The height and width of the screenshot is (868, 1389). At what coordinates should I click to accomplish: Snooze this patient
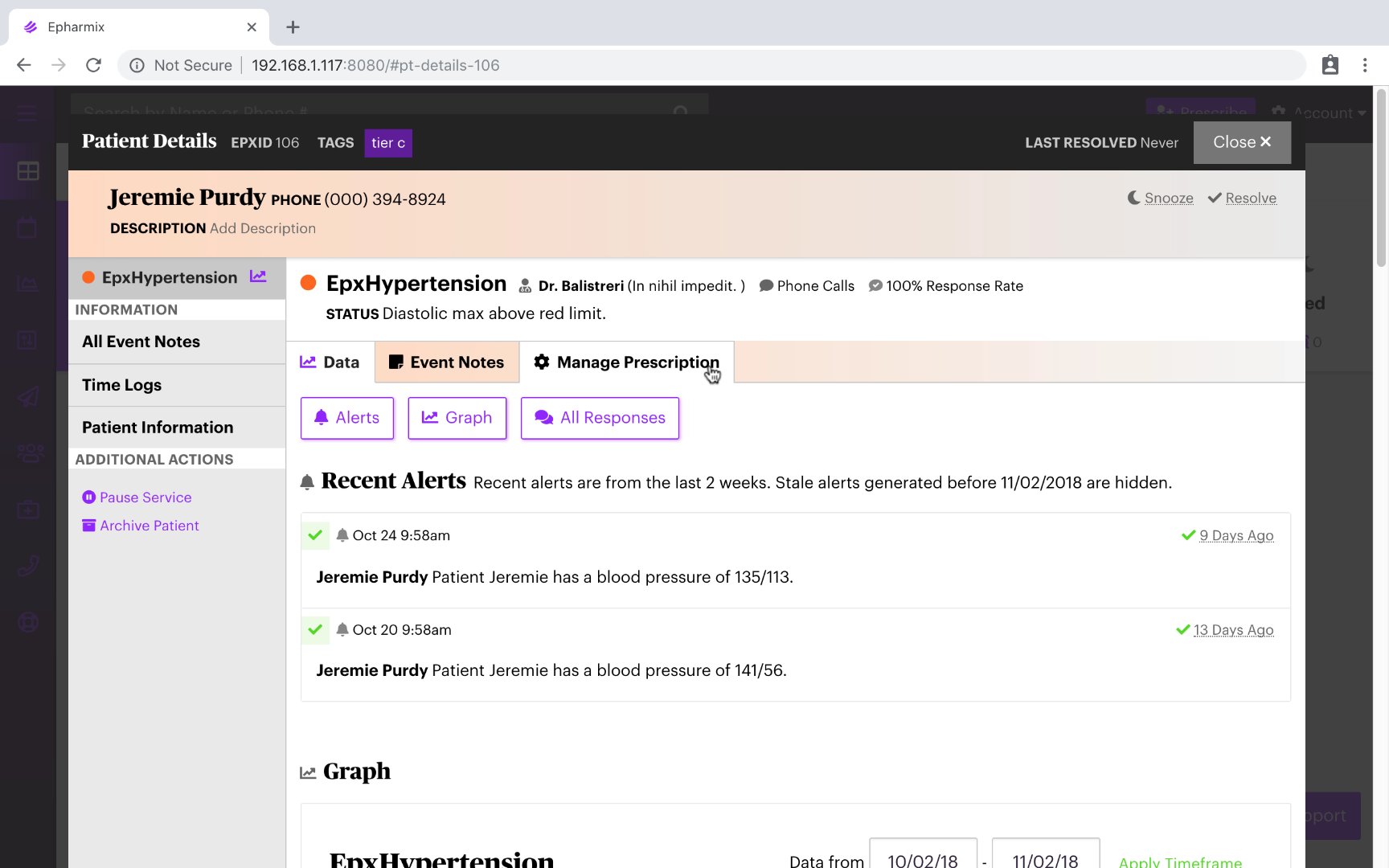1169,198
